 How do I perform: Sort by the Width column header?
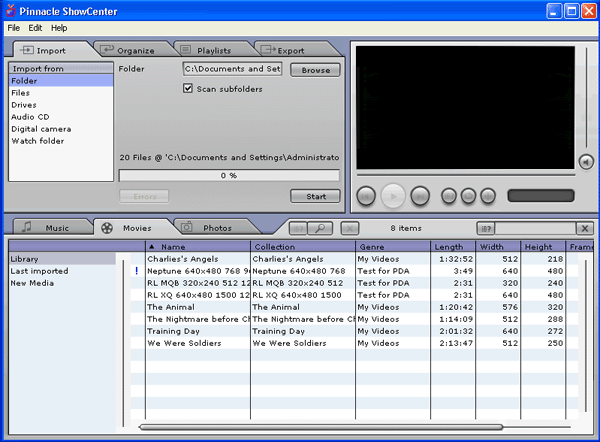(x=498, y=247)
